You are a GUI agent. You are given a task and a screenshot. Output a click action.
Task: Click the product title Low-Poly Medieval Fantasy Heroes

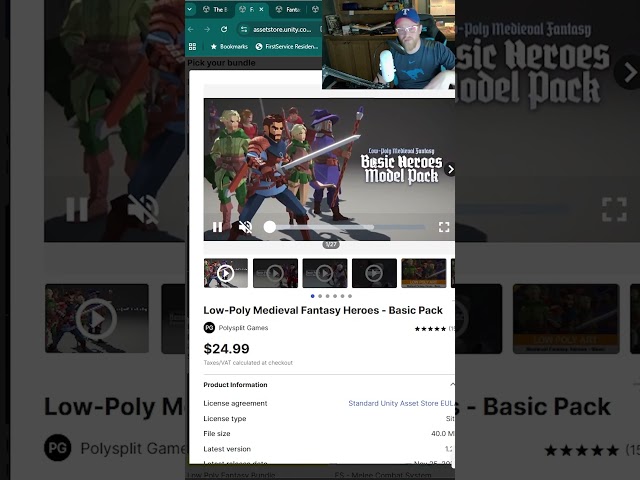(x=323, y=311)
